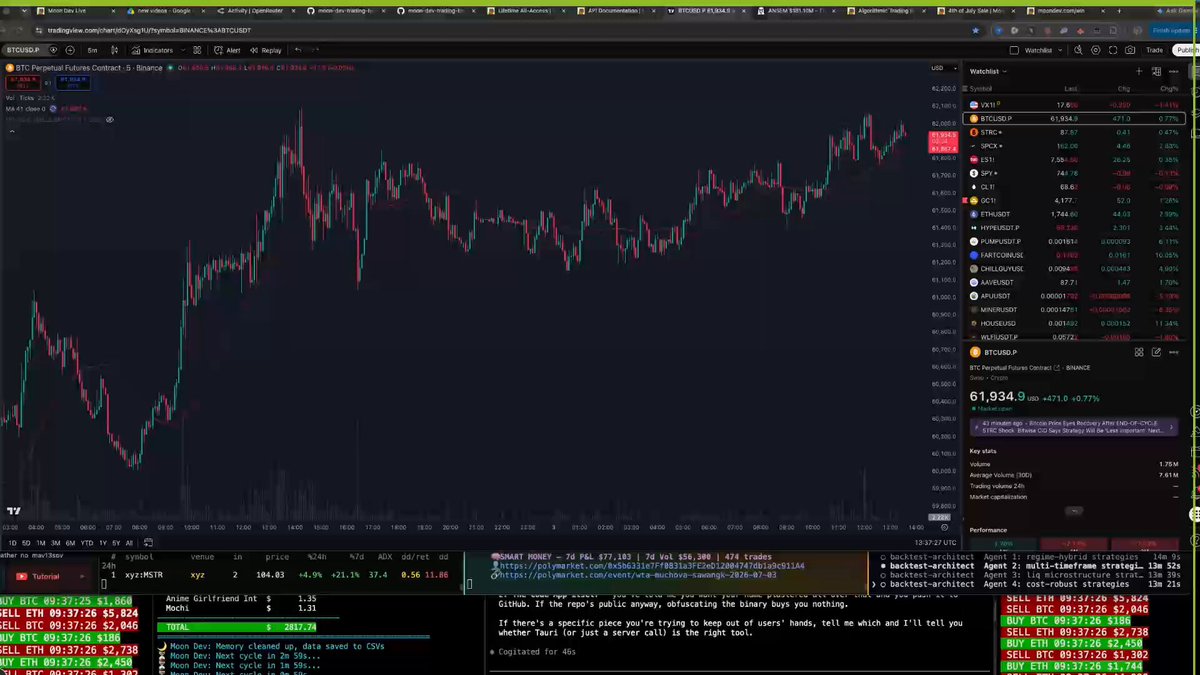Image resolution: width=1200 pixels, height=675 pixels.
Task: Take a chart snapshot with camera icon
Action: coord(1130,49)
